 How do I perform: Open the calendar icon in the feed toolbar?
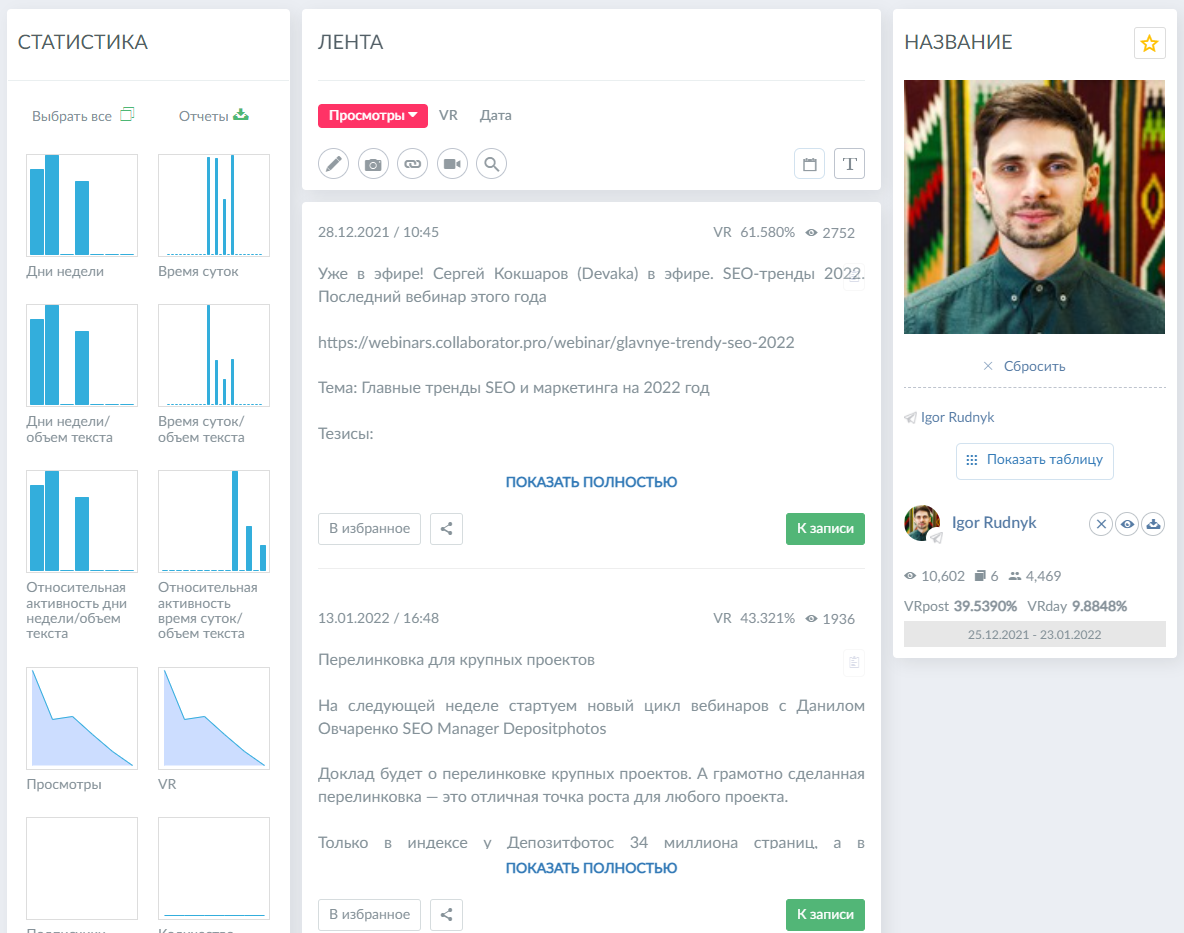[x=809, y=163]
